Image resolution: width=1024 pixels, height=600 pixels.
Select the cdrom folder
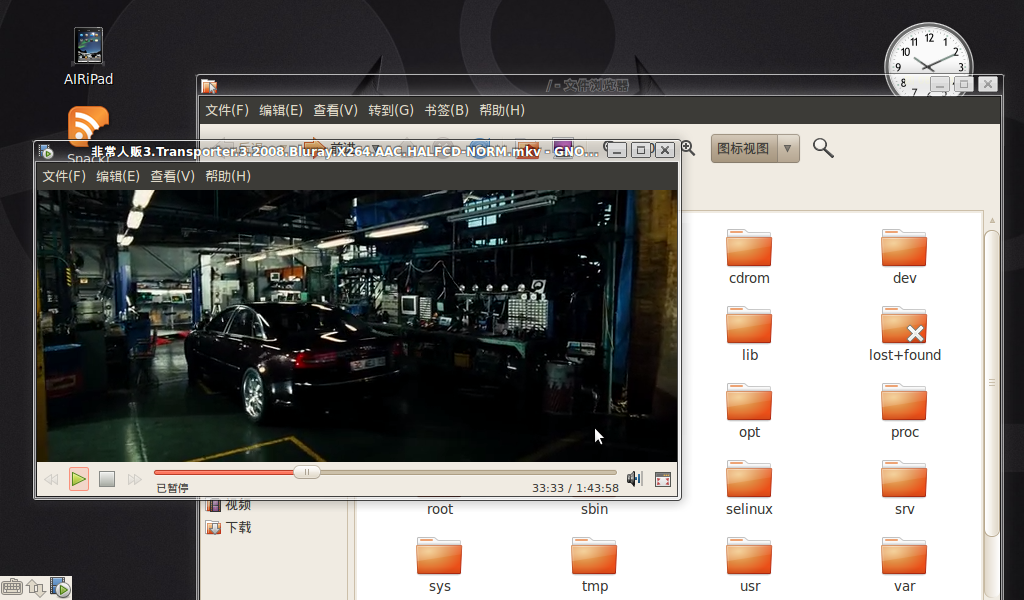click(749, 257)
